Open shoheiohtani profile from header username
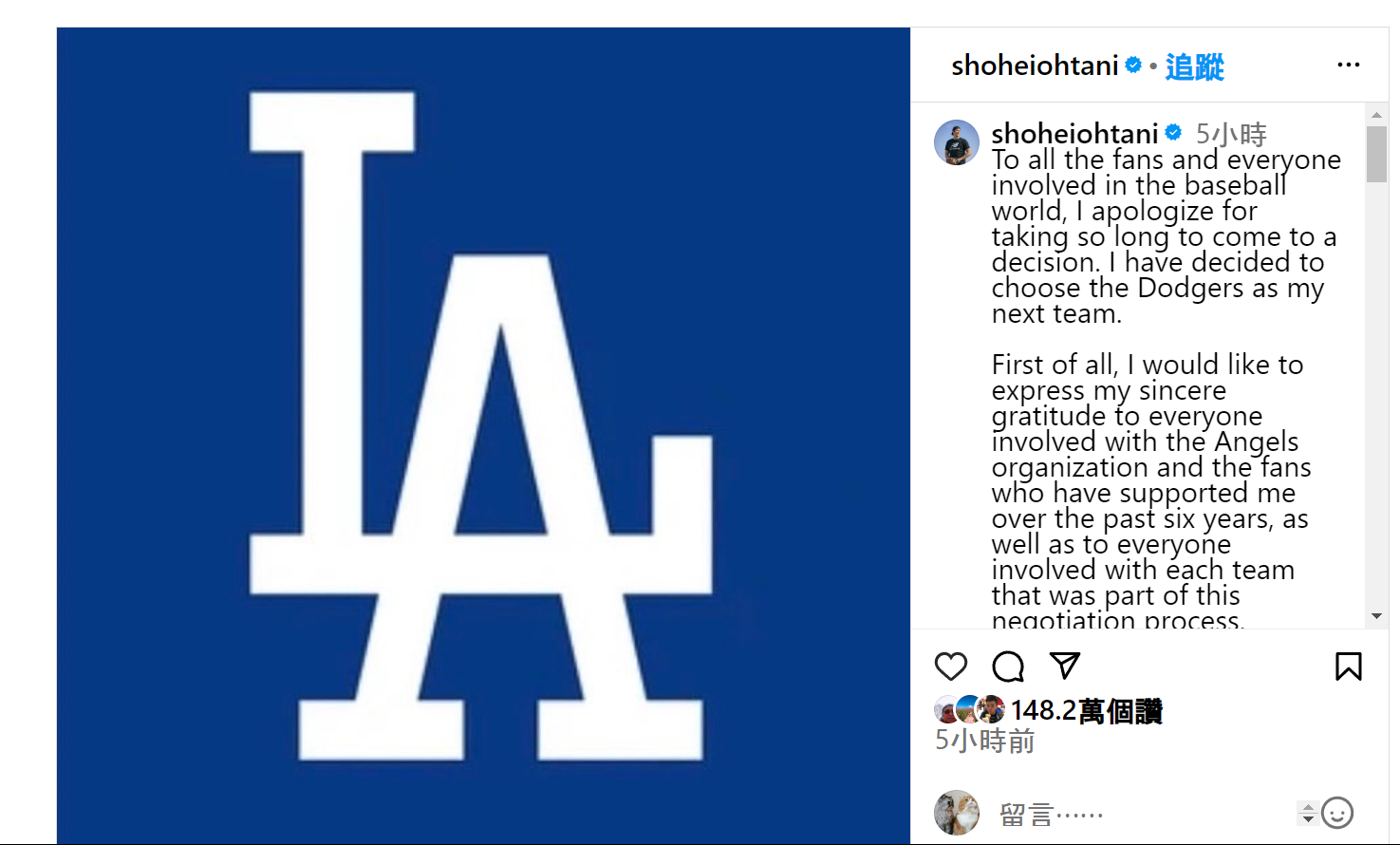Viewport: 1400px width, 845px height. (1035, 66)
